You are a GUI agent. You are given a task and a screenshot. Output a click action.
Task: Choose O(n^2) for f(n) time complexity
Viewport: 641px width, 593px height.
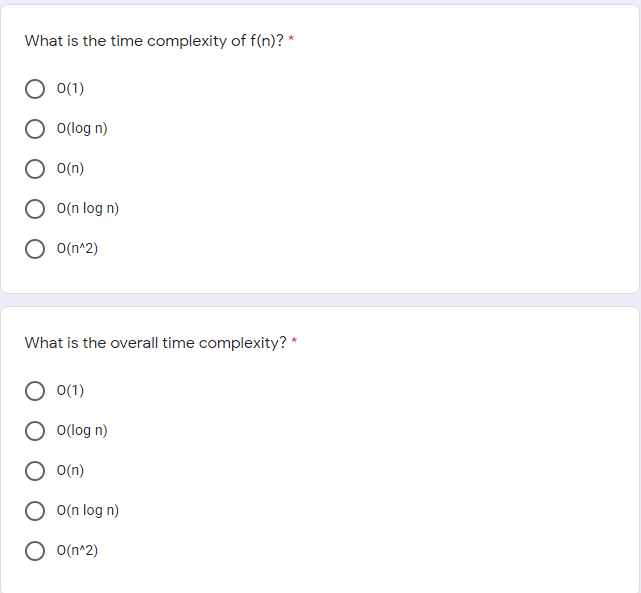(35, 249)
